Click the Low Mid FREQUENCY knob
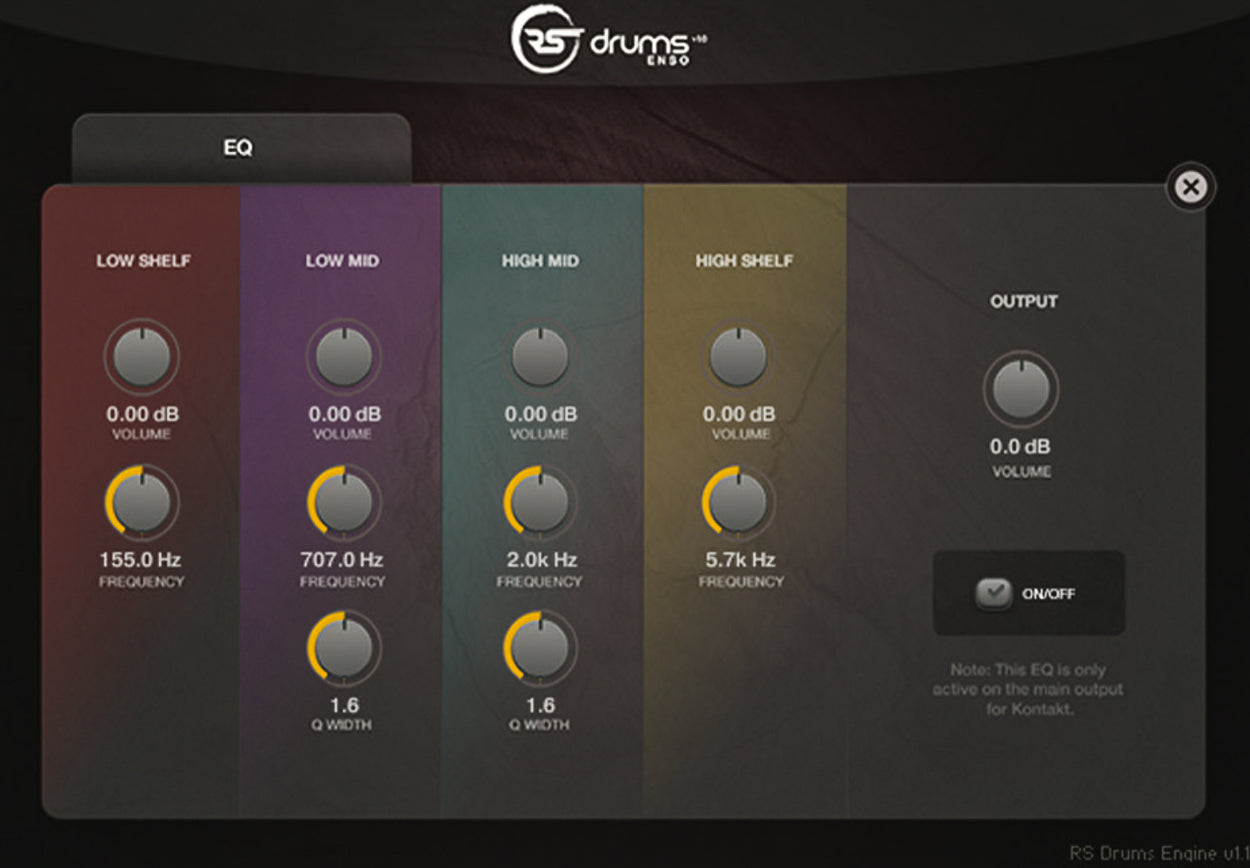 point(343,502)
